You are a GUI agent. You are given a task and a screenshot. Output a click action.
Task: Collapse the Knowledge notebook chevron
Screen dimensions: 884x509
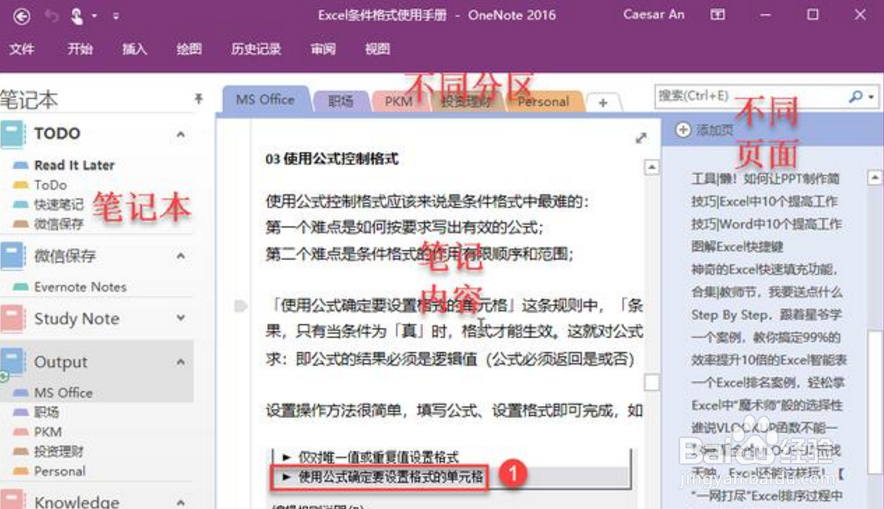pos(180,502)
